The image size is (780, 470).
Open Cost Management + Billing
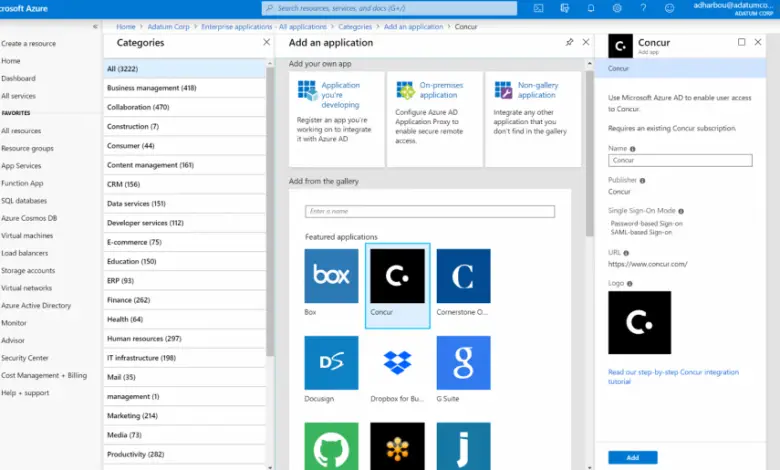tap(44, 375)
